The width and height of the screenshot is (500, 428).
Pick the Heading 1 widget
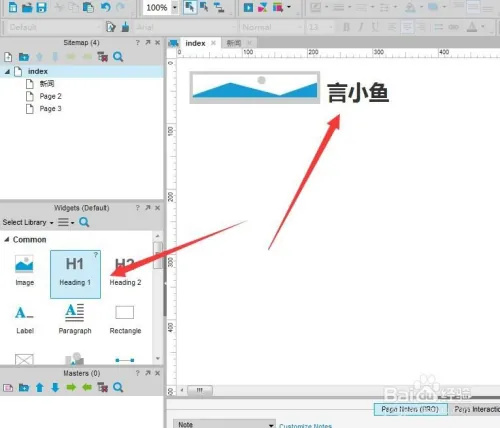click(75, 274)
